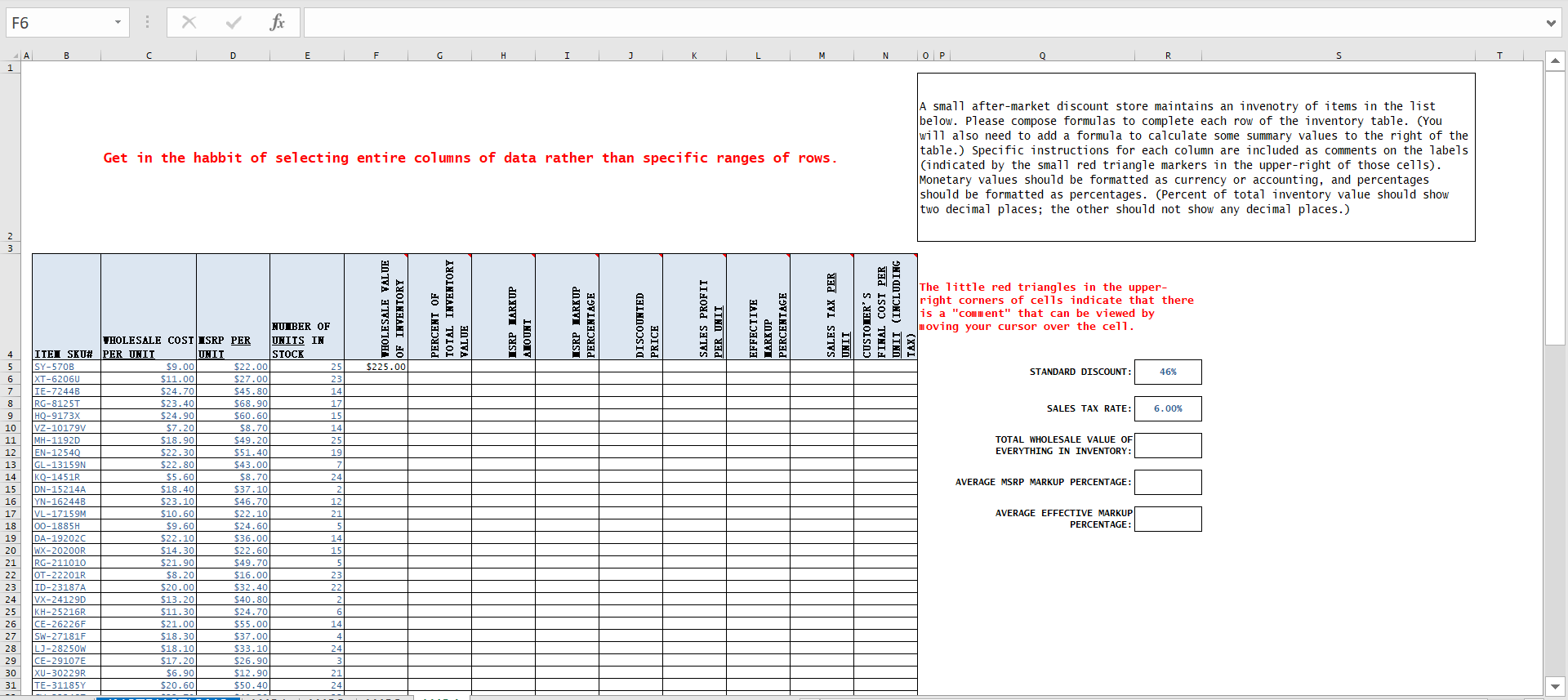Select column N header
Viewport: 1568px width, 700px height.
885,56
